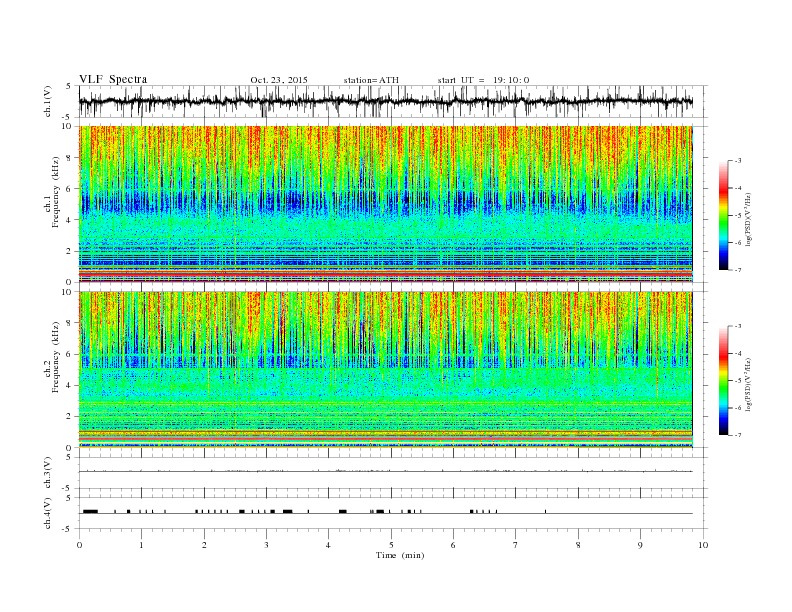Click time axis tick label "1"

[x=141, y=545]
